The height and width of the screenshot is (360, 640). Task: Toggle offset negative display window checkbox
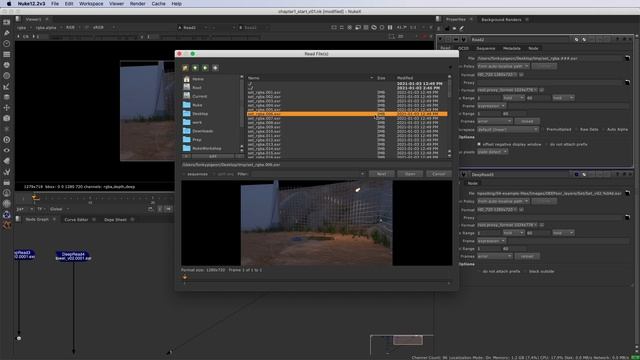[x=479, y=144]
